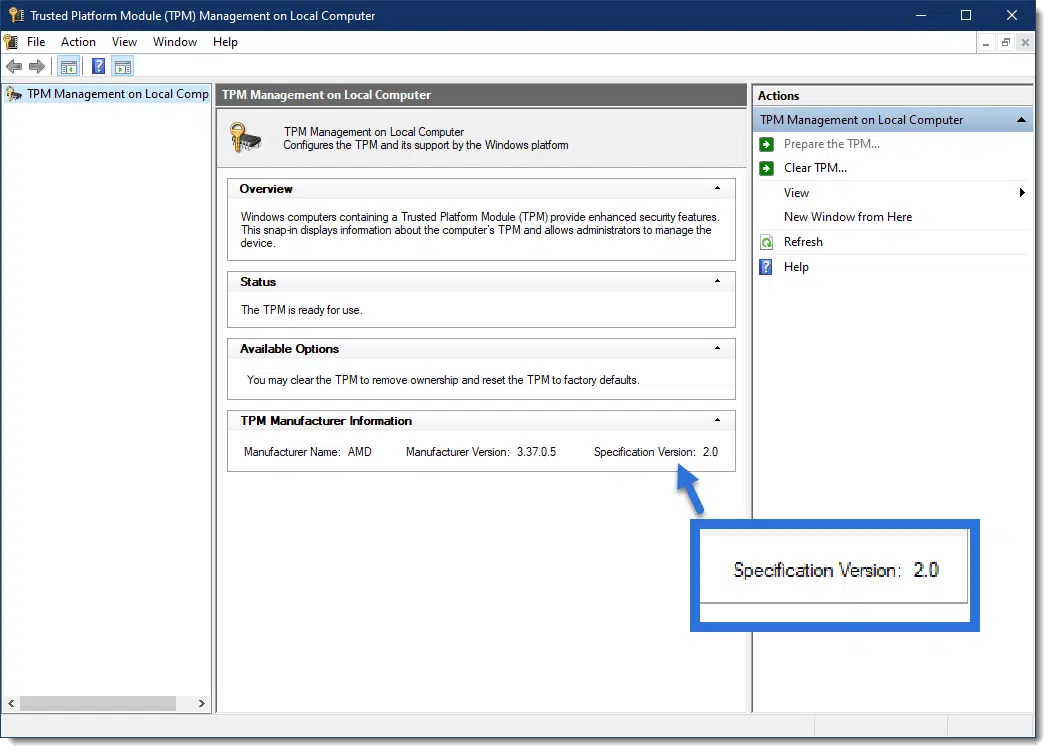This screenshot has width=1051, height=753.
Task: Click View action in Actions pane
Action: click(x=796, y=192)
